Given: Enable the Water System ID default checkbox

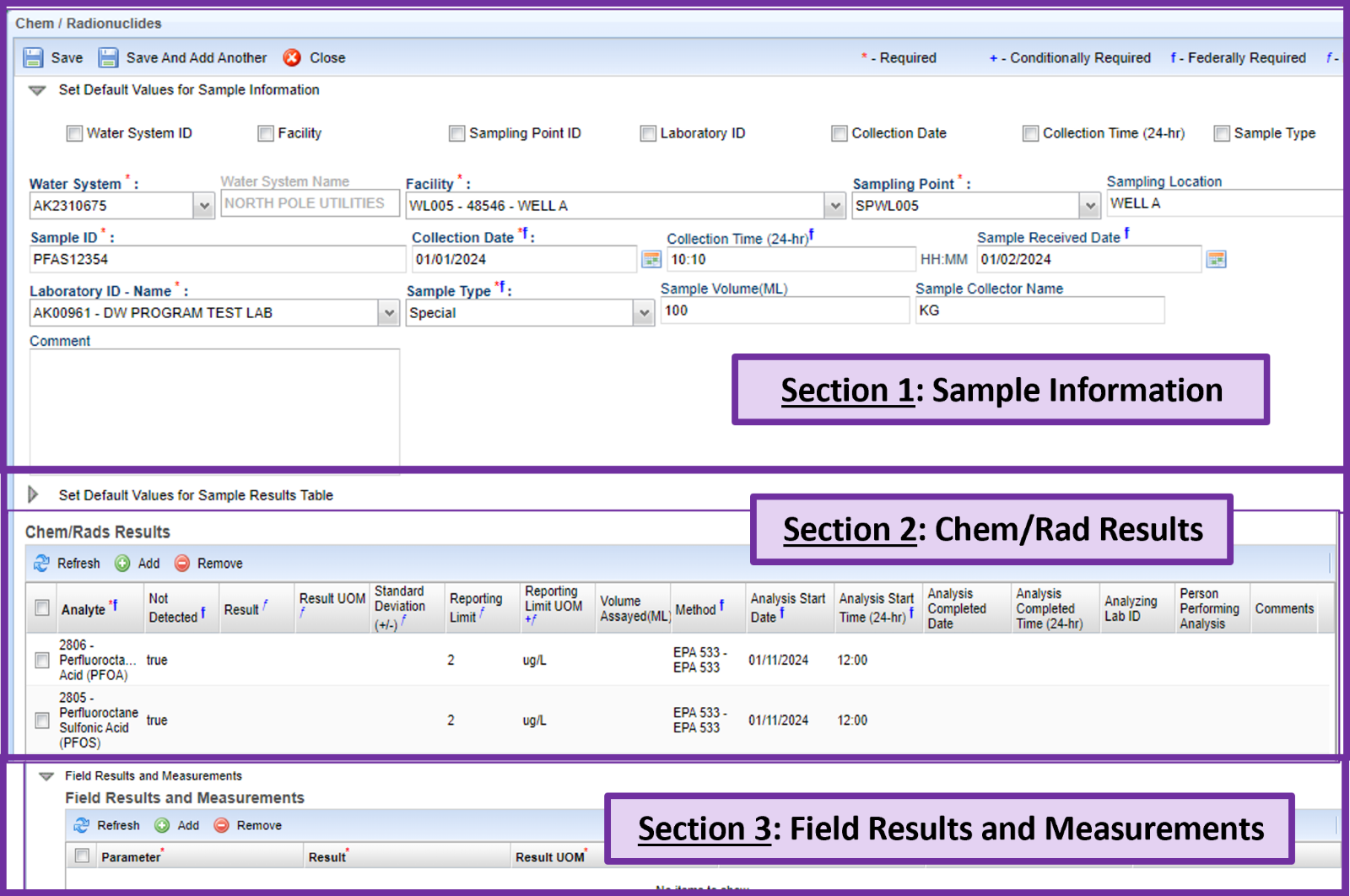Looking at the screenshot, I should pyautogui.click(x=75, y=133).
